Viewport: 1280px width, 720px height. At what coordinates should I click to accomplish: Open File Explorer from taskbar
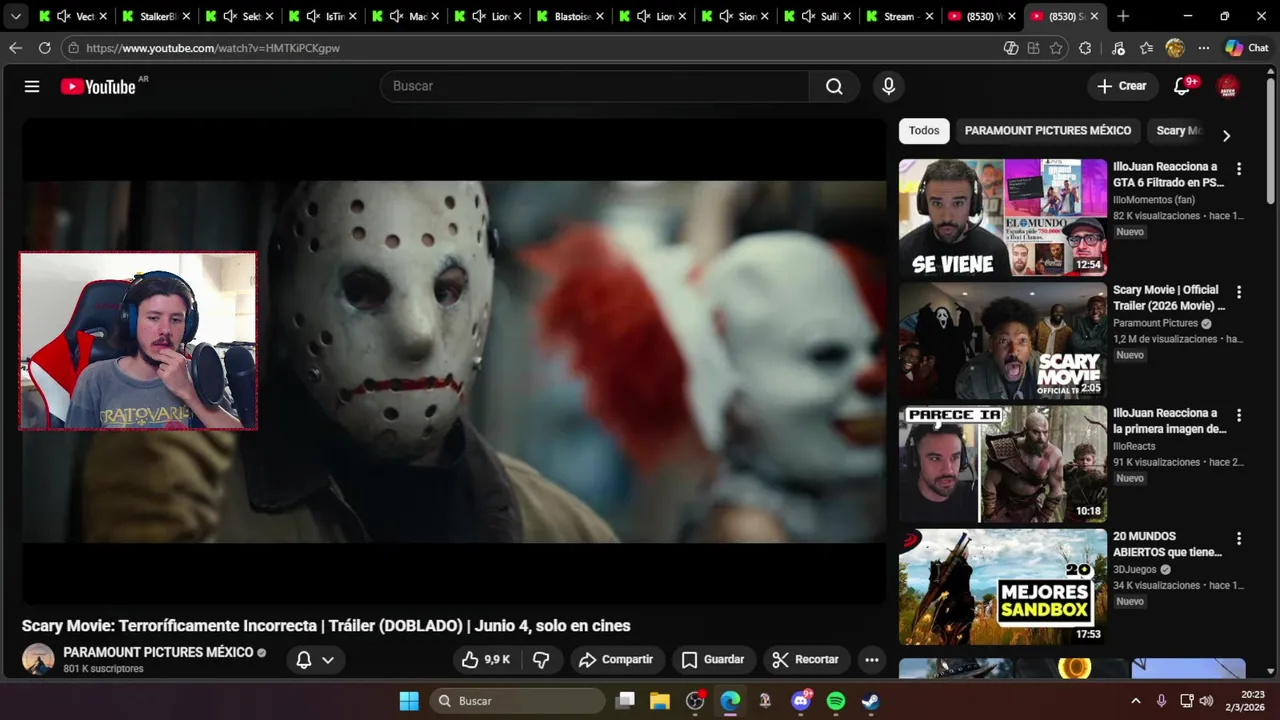[x=660, y=701]
